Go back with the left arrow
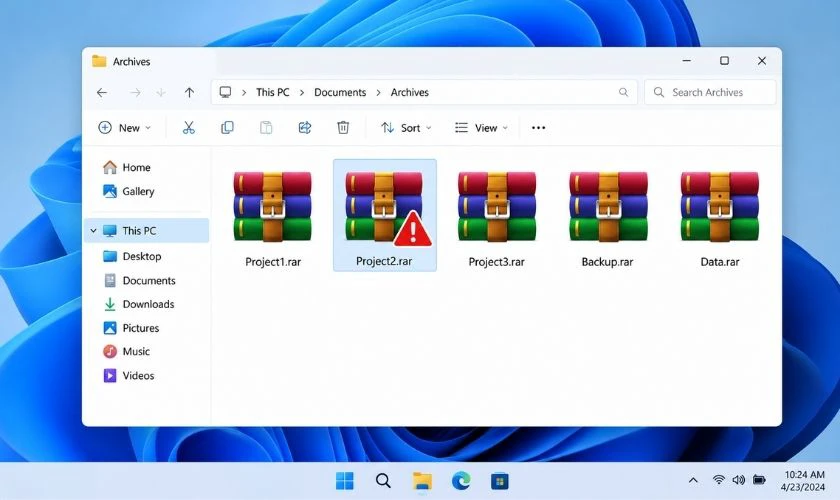840x500 pixels. [x=102, y=93]
